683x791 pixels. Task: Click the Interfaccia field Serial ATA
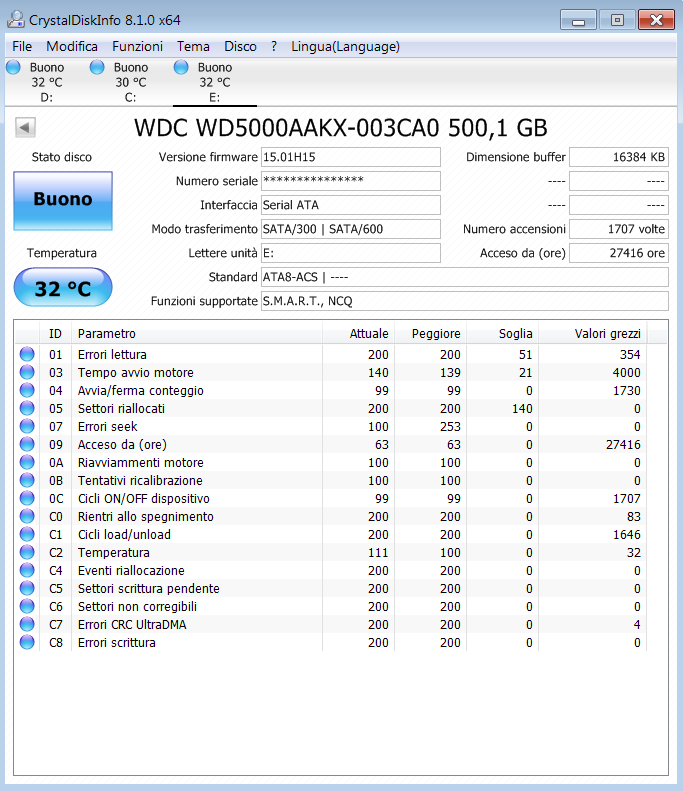pos(351,205)
